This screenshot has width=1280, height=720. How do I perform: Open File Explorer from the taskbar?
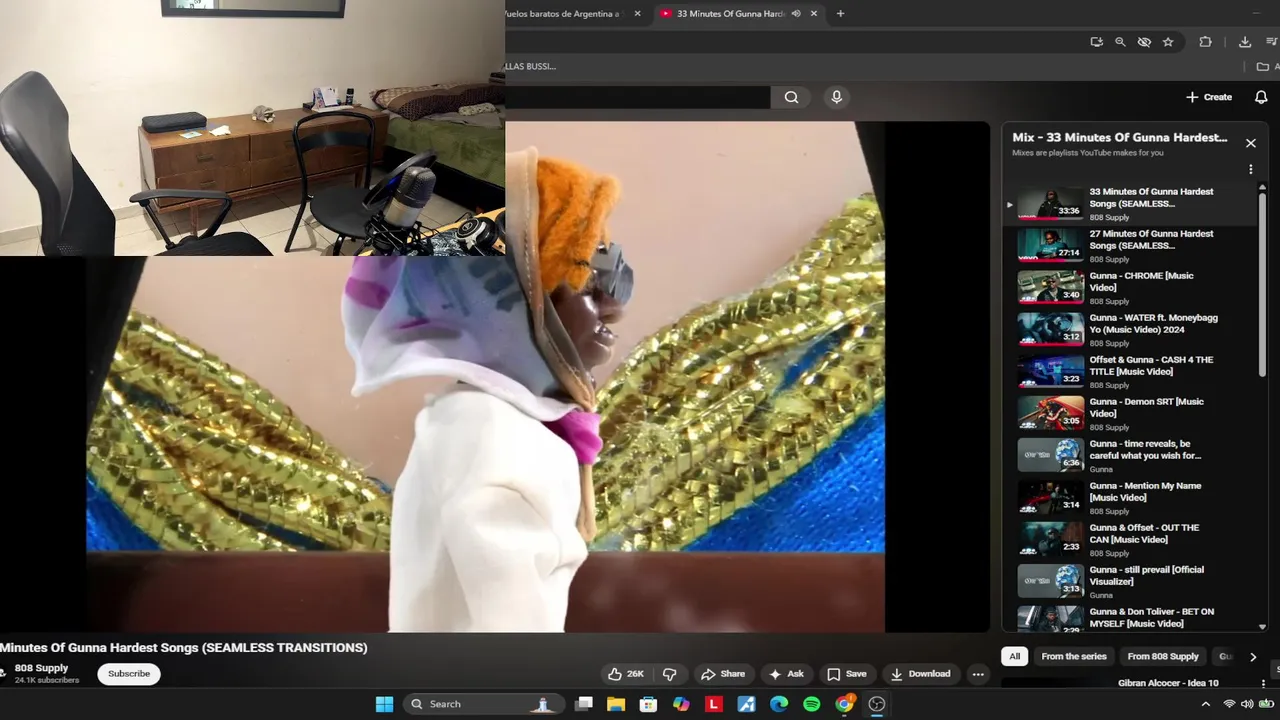(x=616, y=704)
